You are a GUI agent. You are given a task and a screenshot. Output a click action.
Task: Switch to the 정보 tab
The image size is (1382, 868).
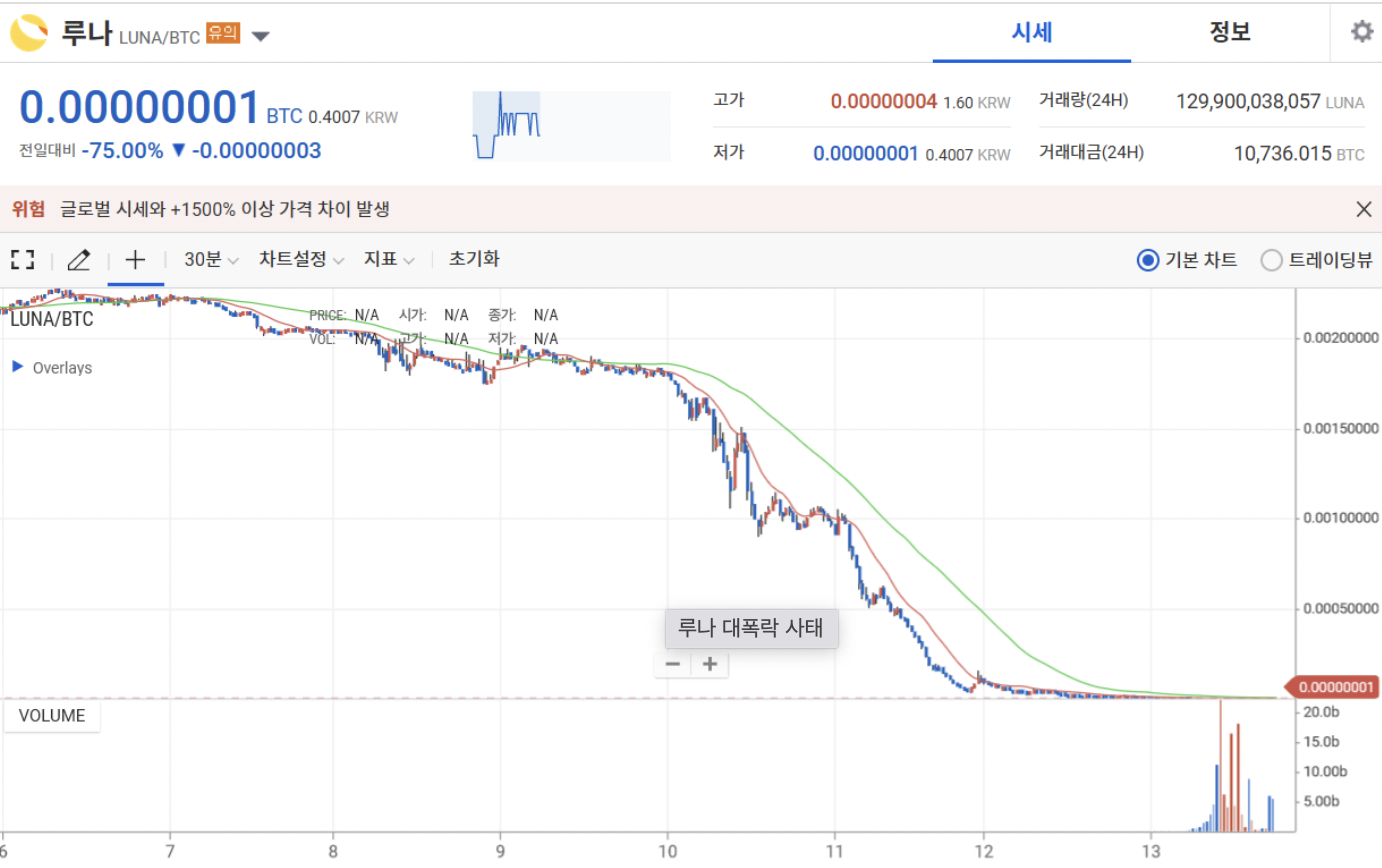pyautogui.click(x=1229, y=32)
